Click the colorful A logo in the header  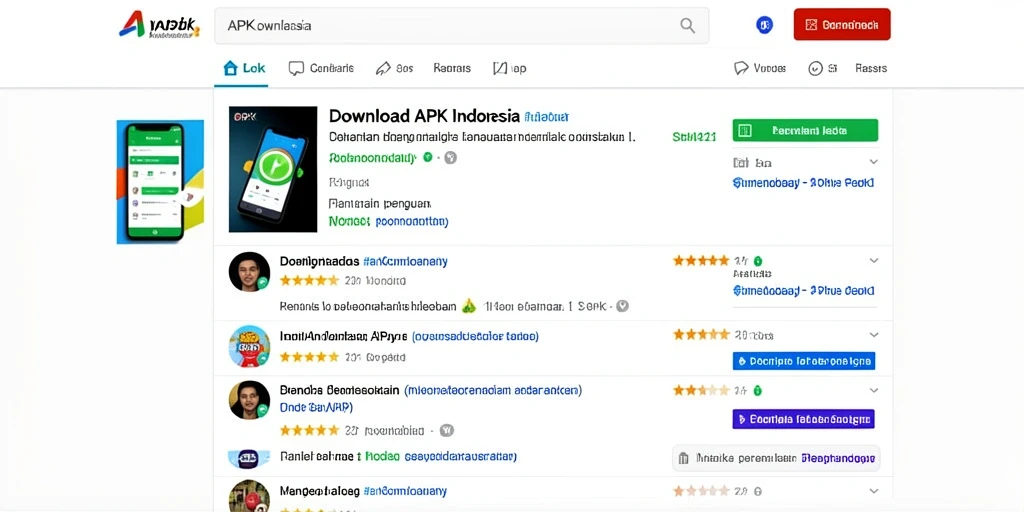point(133,24)
